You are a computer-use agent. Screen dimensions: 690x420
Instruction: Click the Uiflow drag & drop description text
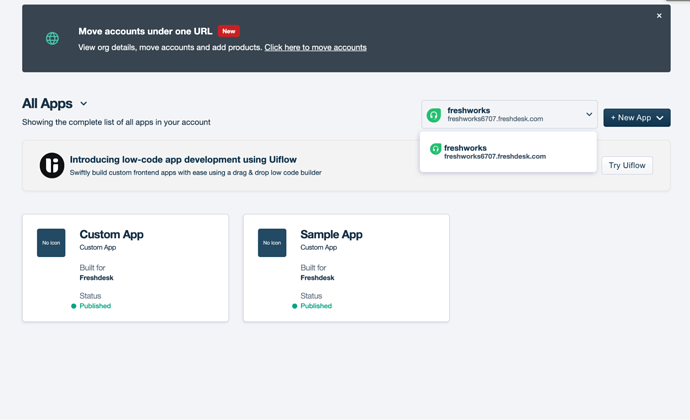coord(195,173)
